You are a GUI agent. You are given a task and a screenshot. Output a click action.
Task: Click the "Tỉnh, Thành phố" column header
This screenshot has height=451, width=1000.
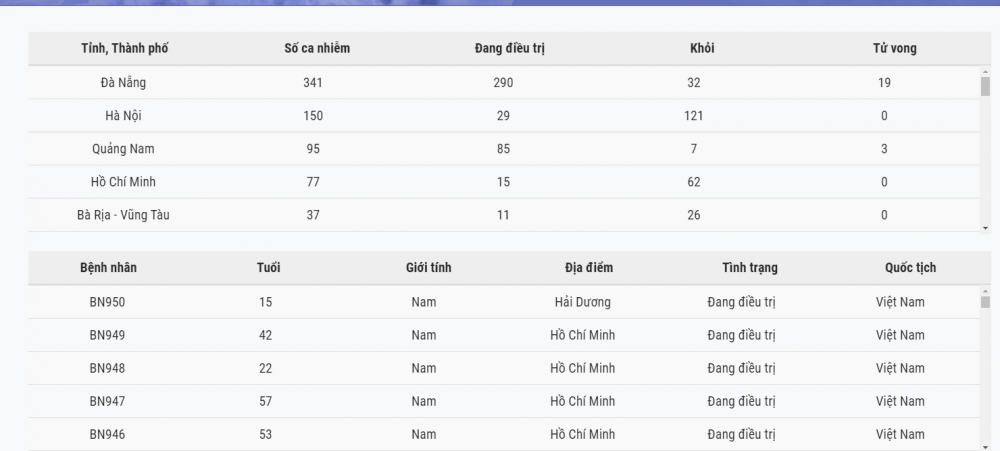pos(124,48)
